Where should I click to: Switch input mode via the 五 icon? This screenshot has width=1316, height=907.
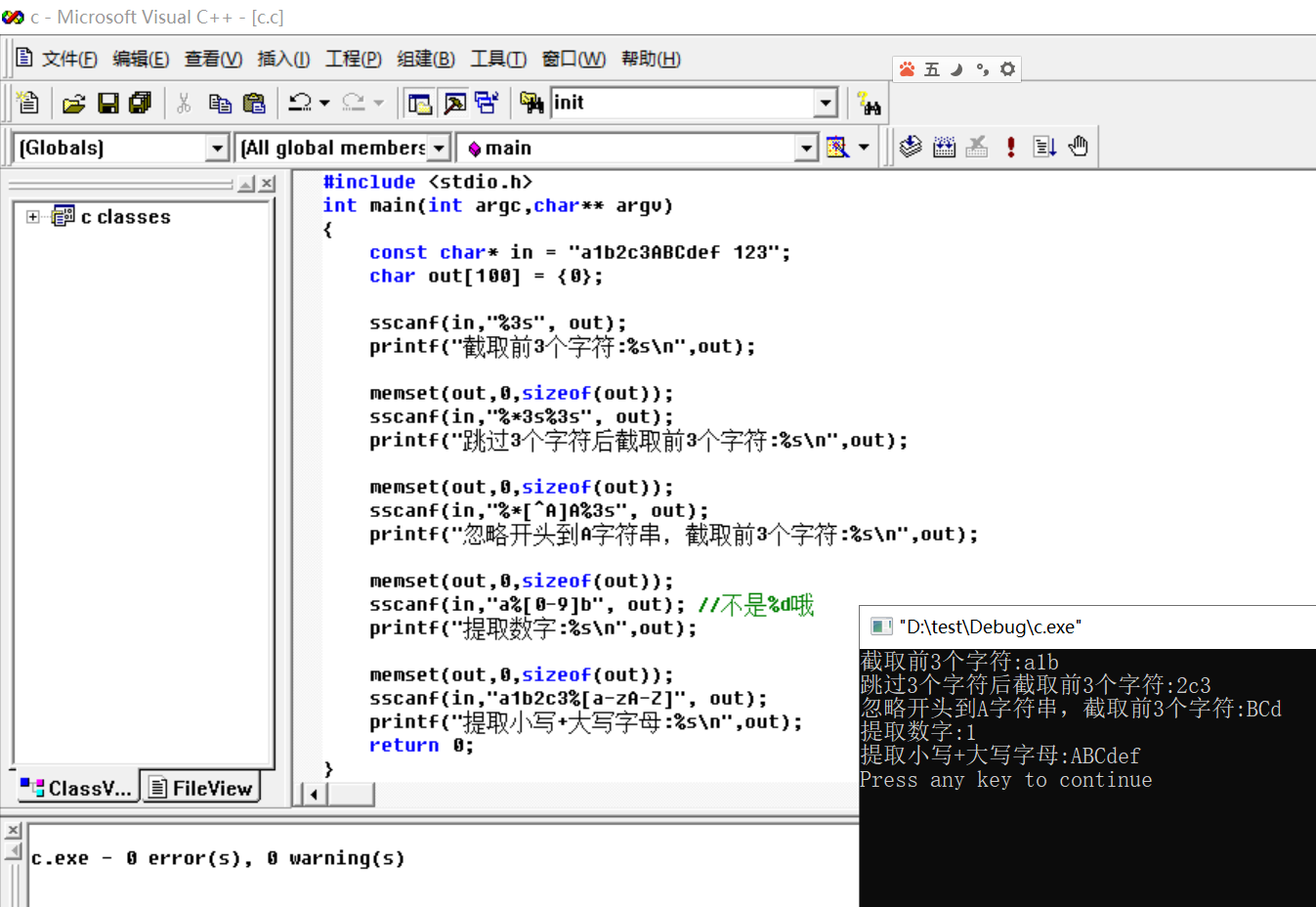[x=931, y=68]
